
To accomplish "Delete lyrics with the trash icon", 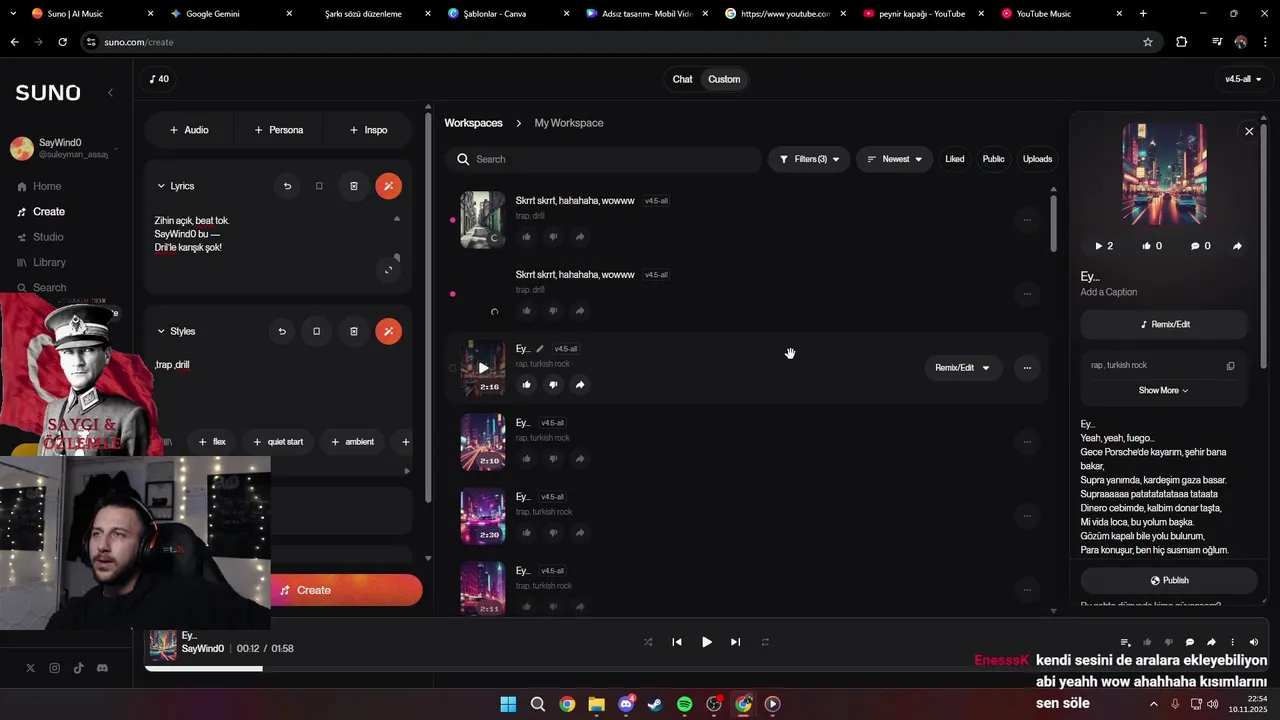I will pyautogui.click(x=354, y=186).
